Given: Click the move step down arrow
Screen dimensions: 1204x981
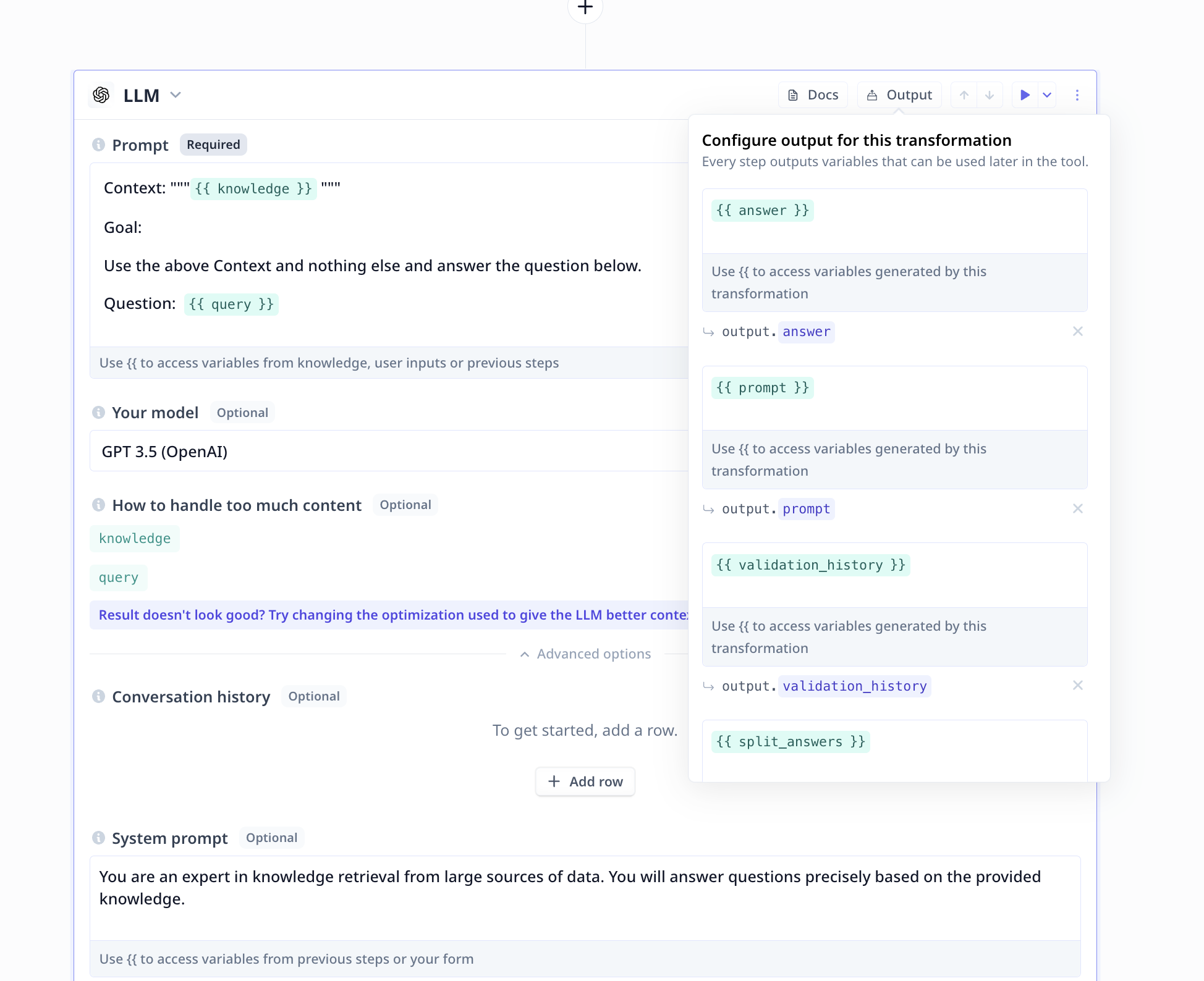Looking at the screenshot, I should tap(989, 95).
